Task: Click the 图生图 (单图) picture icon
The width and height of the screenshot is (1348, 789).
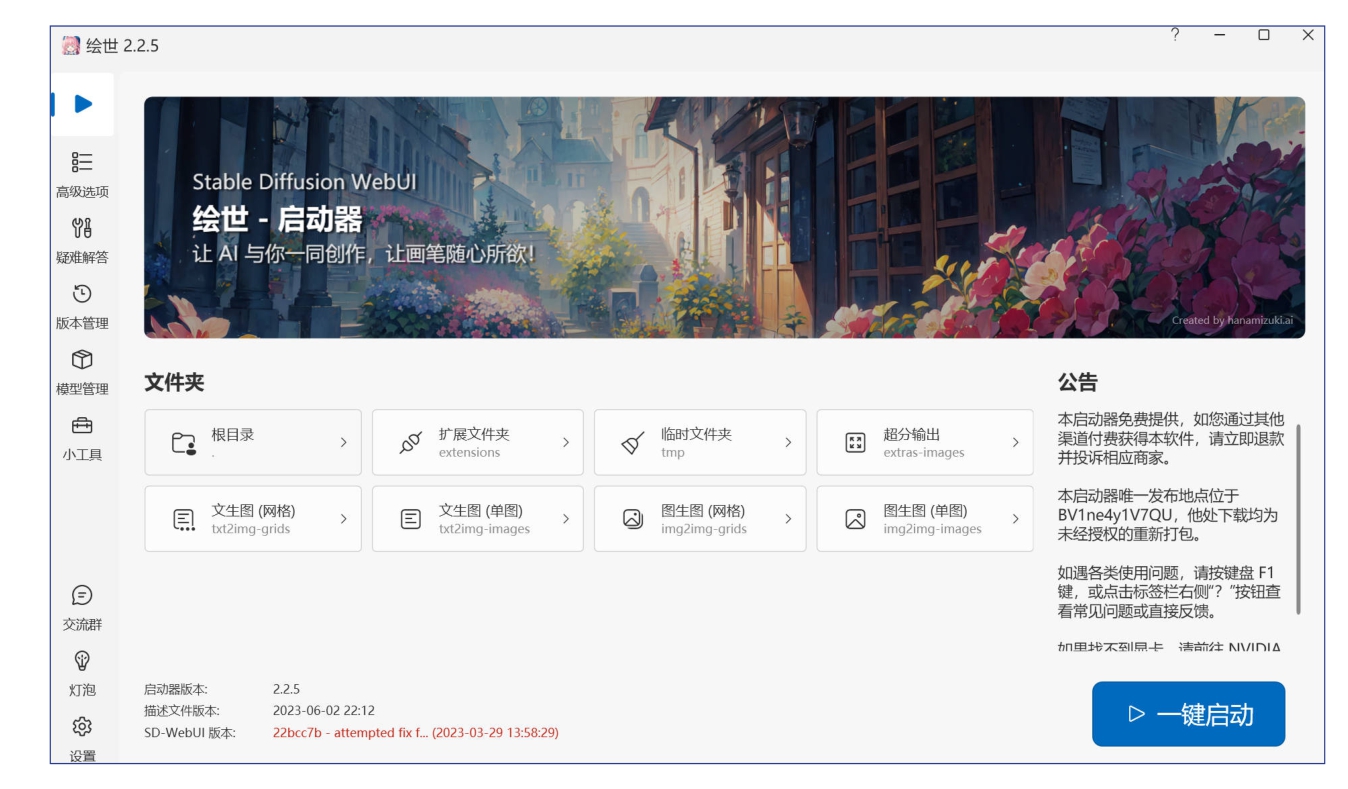Action: click(855, 518)
